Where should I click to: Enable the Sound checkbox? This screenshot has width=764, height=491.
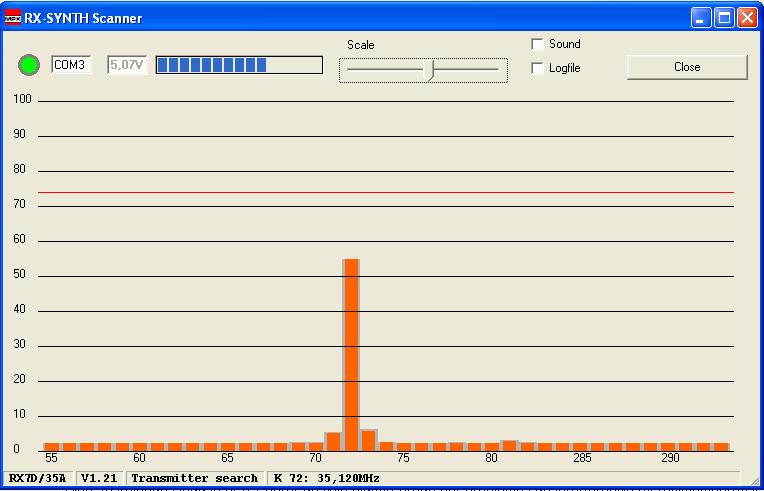[x=537, y=44]
